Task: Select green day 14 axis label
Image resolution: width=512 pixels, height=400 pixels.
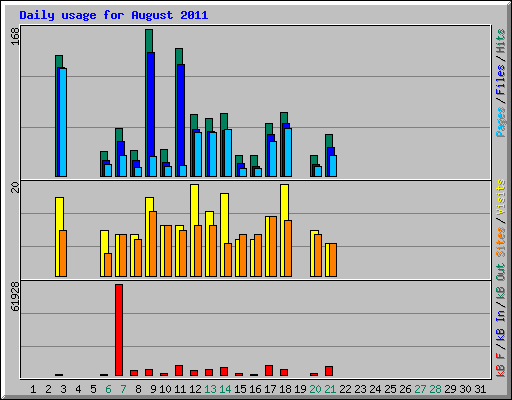Action: 225,389
